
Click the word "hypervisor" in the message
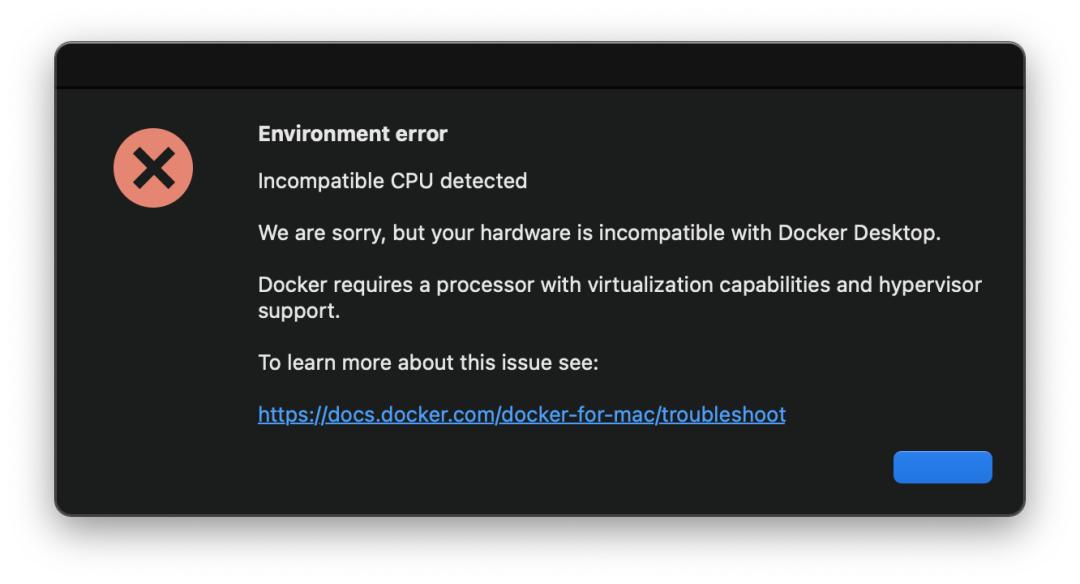930,285
